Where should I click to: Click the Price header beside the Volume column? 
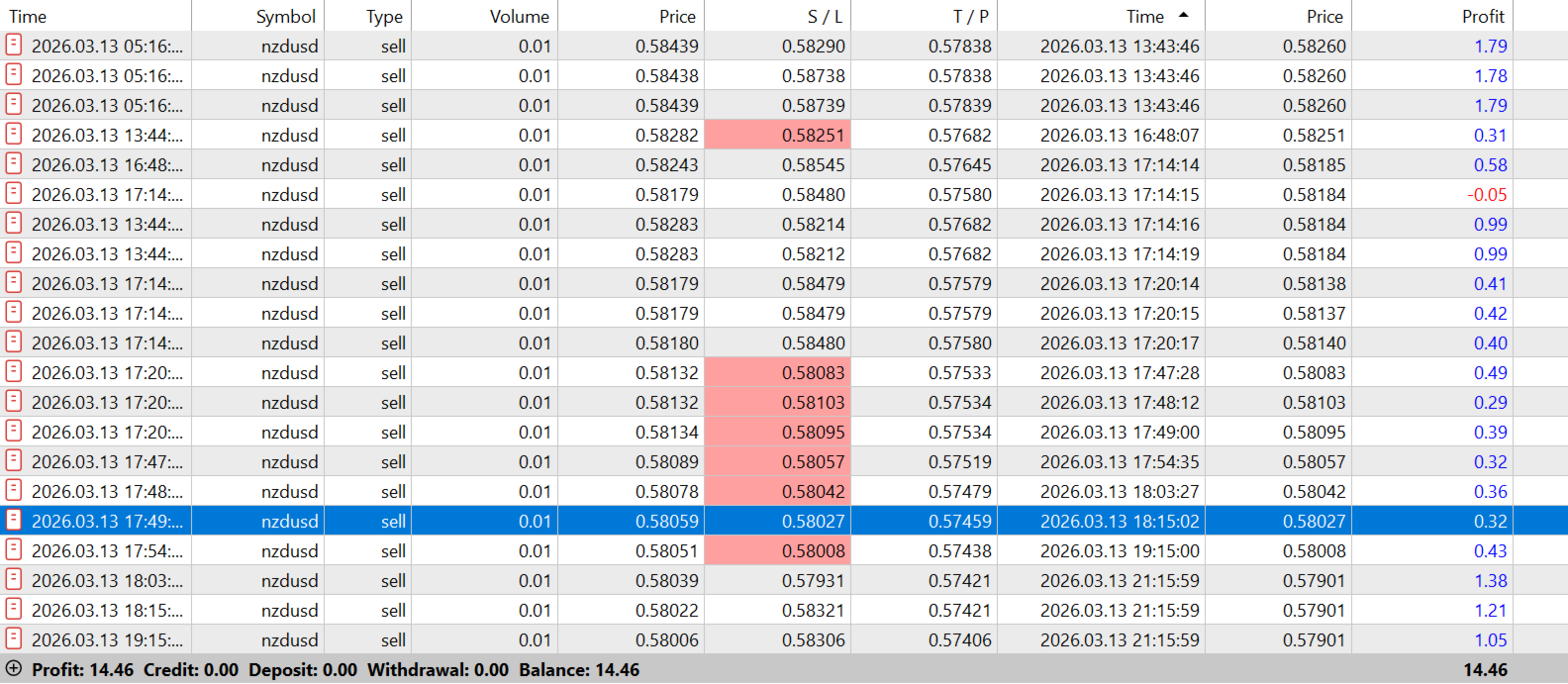[631, 16]
